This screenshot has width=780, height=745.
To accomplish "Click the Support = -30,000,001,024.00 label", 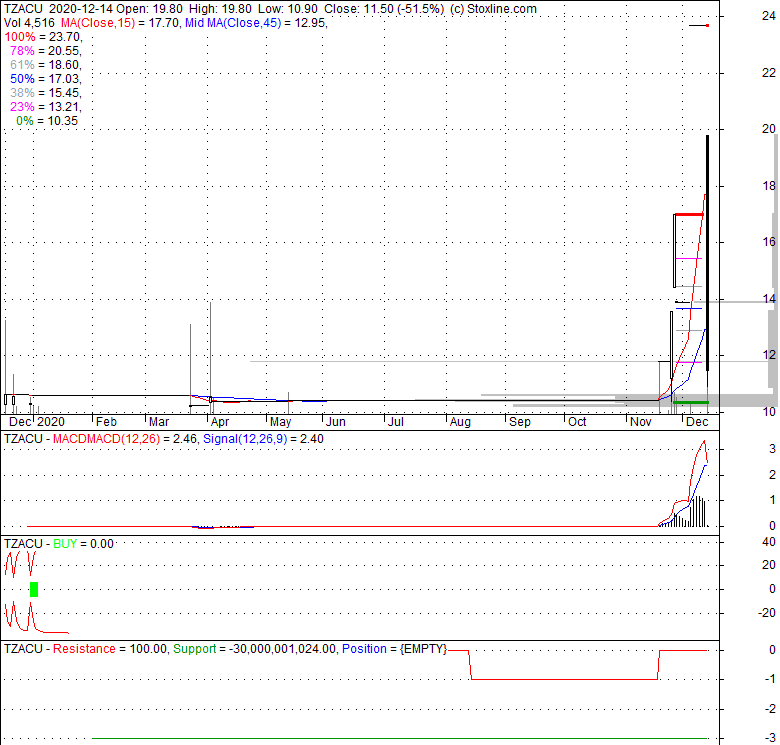I will [254, 649].
